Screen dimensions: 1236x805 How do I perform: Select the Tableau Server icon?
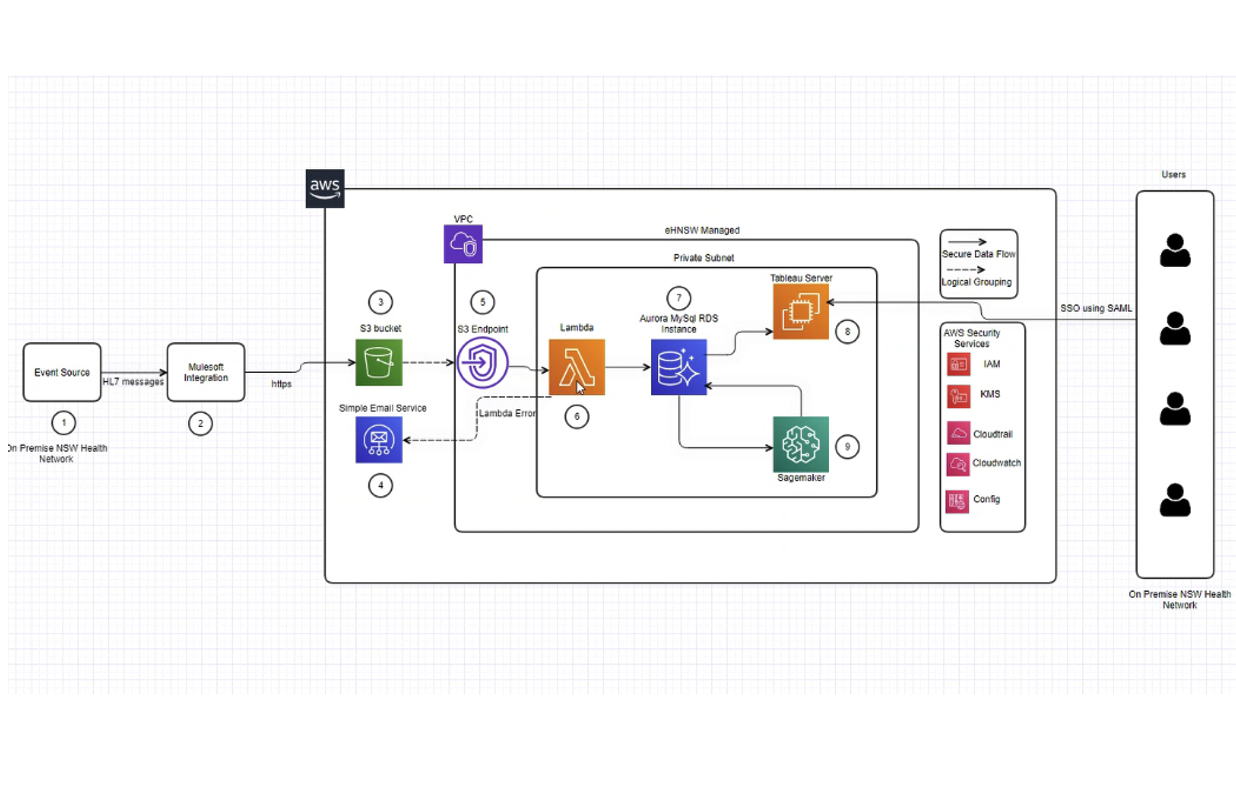[x=800, y=311]
